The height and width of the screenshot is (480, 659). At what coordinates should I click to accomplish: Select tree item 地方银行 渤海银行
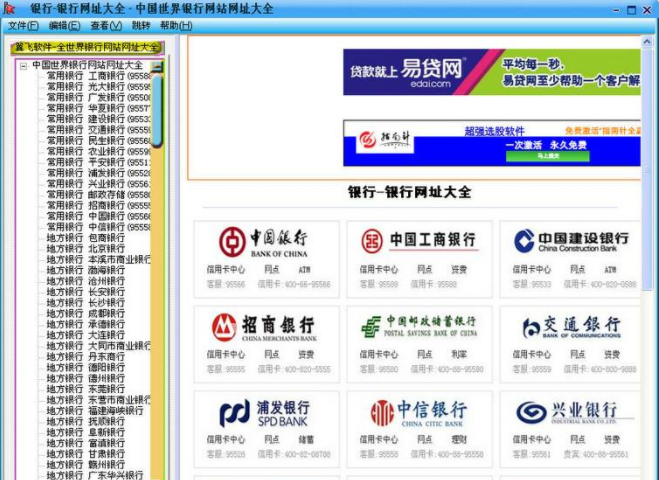[x=86, y=270]
